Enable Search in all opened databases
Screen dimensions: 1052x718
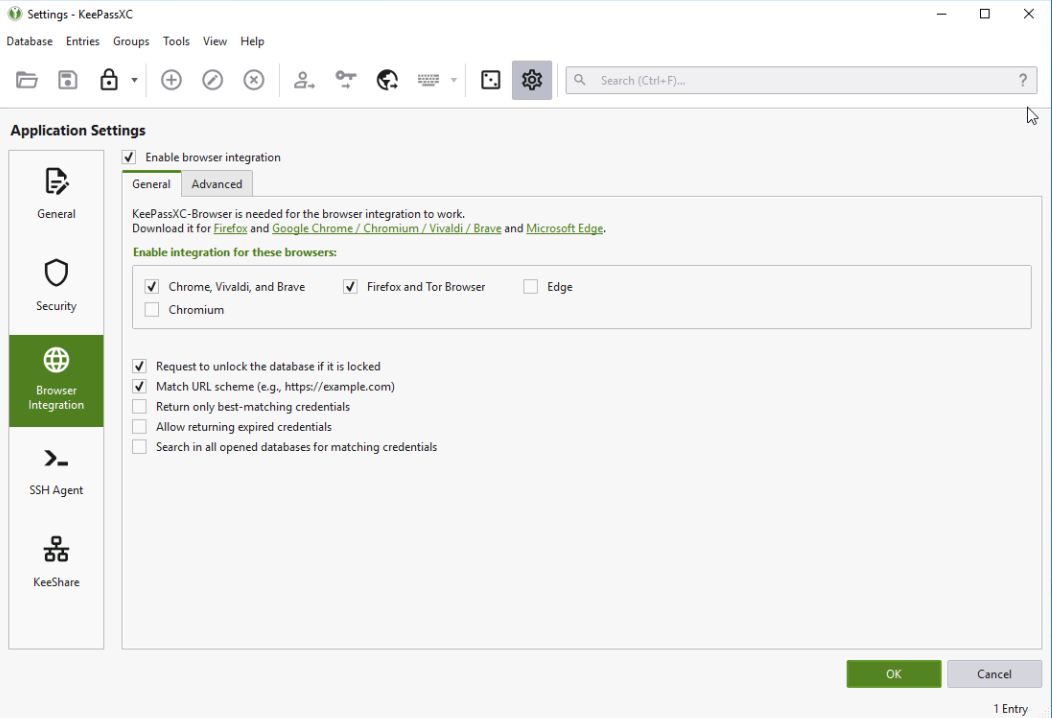click(x=140, y=447)
